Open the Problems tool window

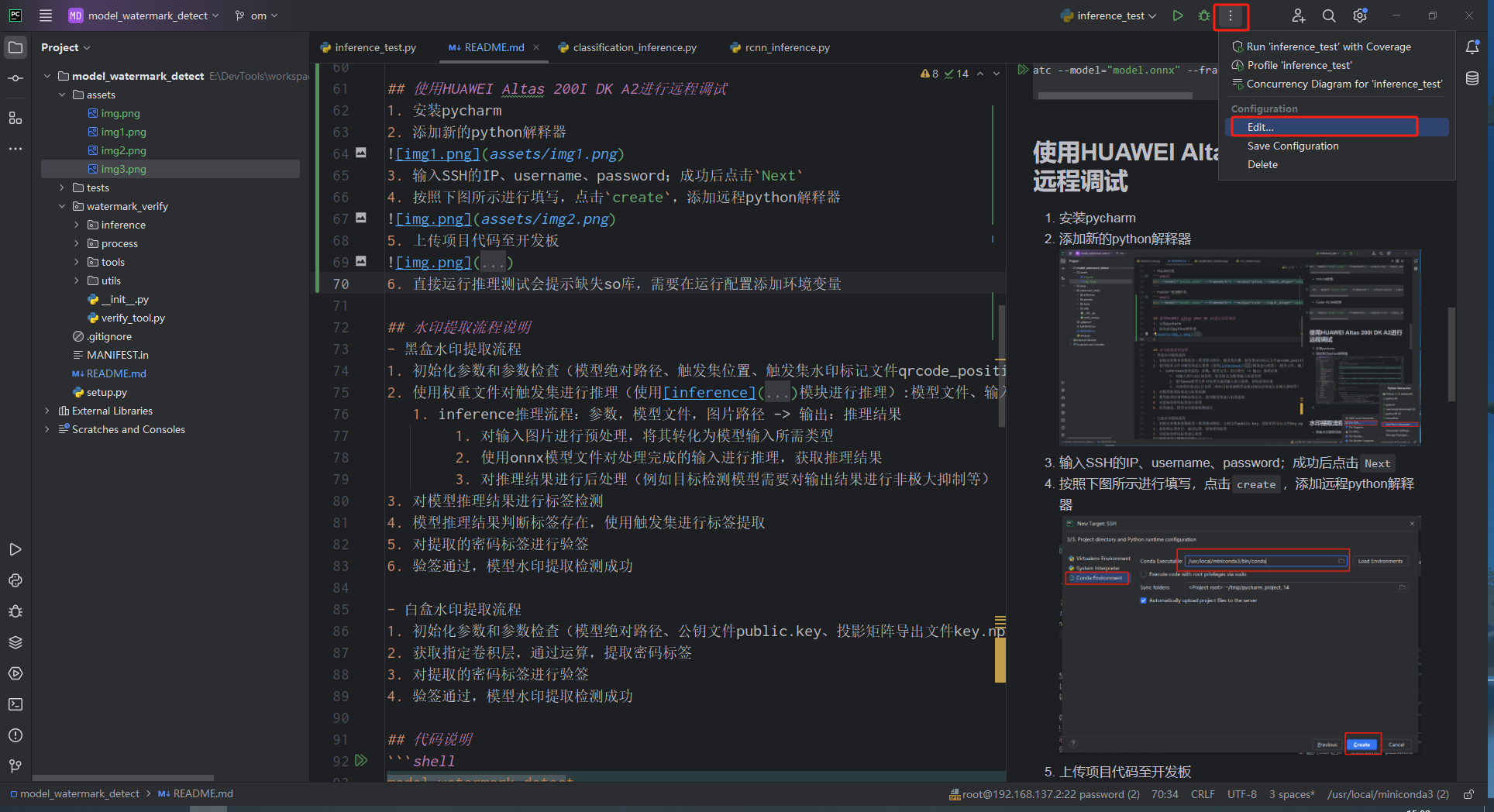[x=15, y=735]
